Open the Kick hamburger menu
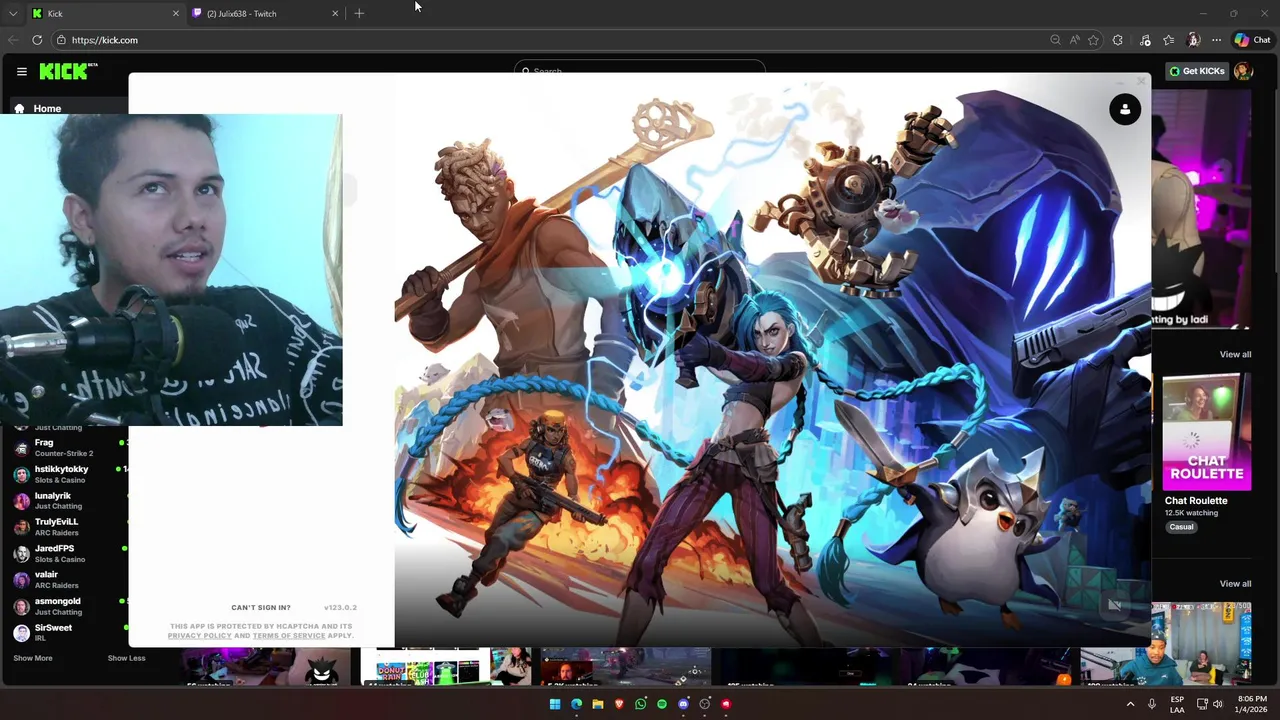This screenshot has width=1280, height=720. pyautogui.click(x=21, y=71)
